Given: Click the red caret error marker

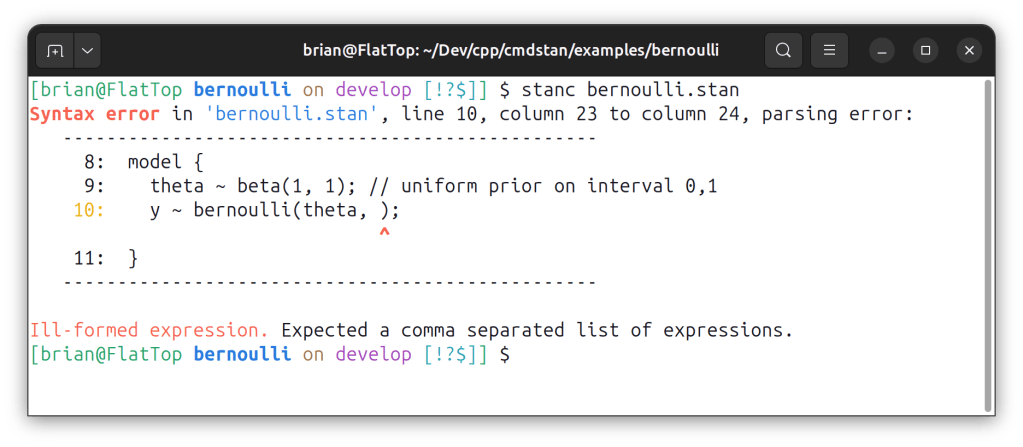Looking at the screenshot, I should (x=384, y=233).
